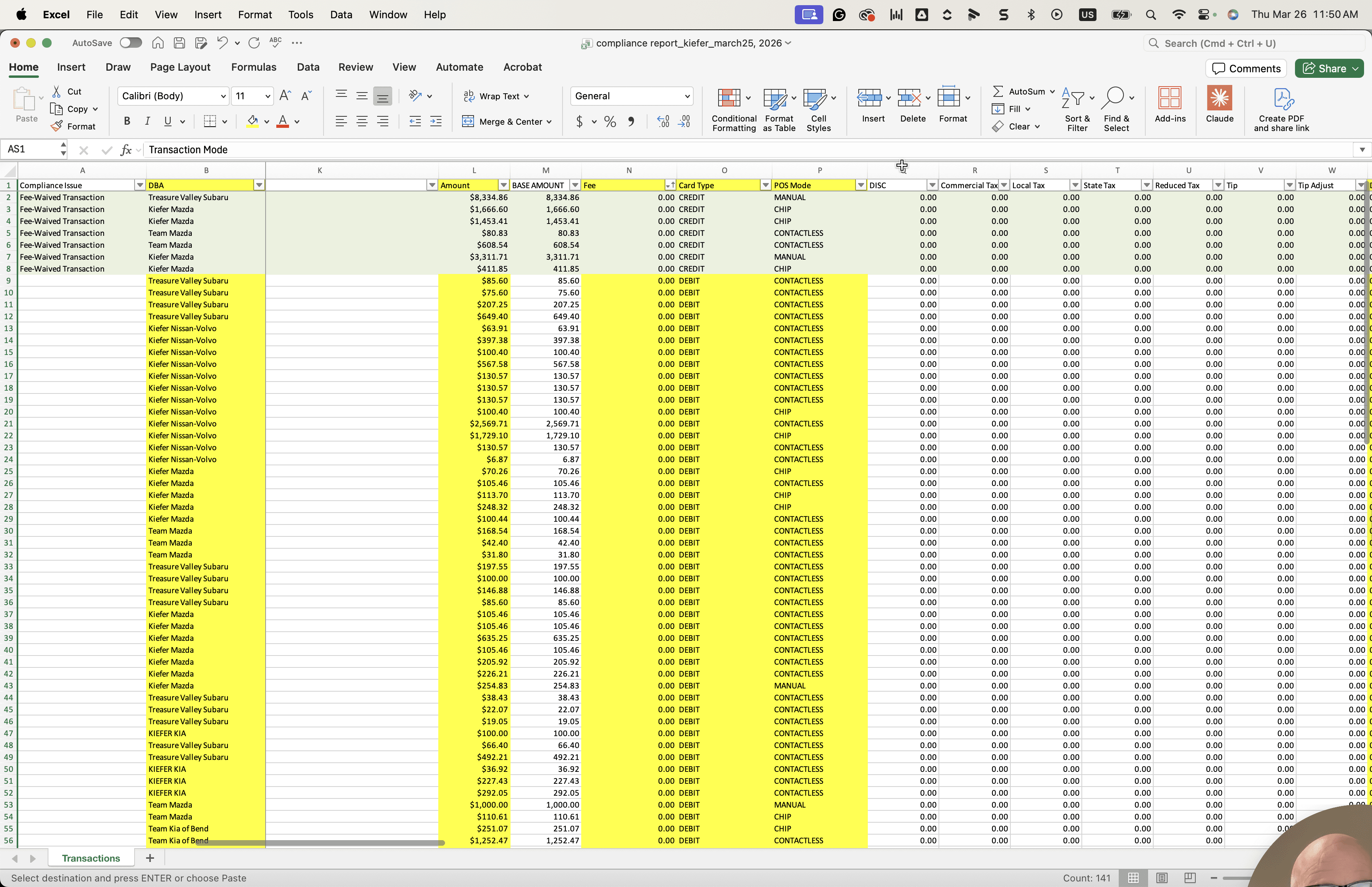This screenshot has width=1372, height=887.
Task: Open the Page Layout ribbon tab
Action: pos(180,67)
